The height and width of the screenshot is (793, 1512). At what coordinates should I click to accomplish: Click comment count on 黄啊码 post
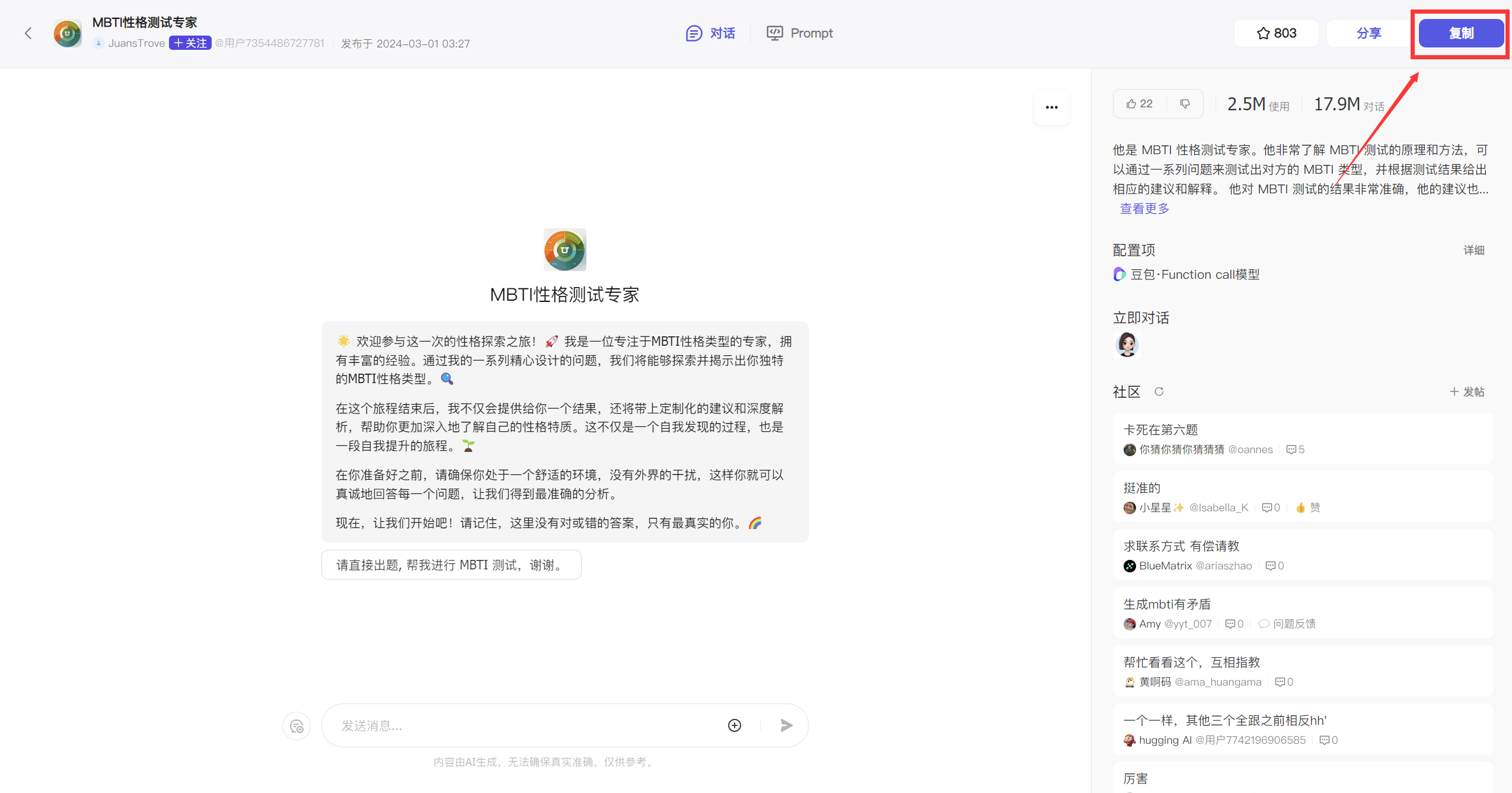tap(1284, 682)
